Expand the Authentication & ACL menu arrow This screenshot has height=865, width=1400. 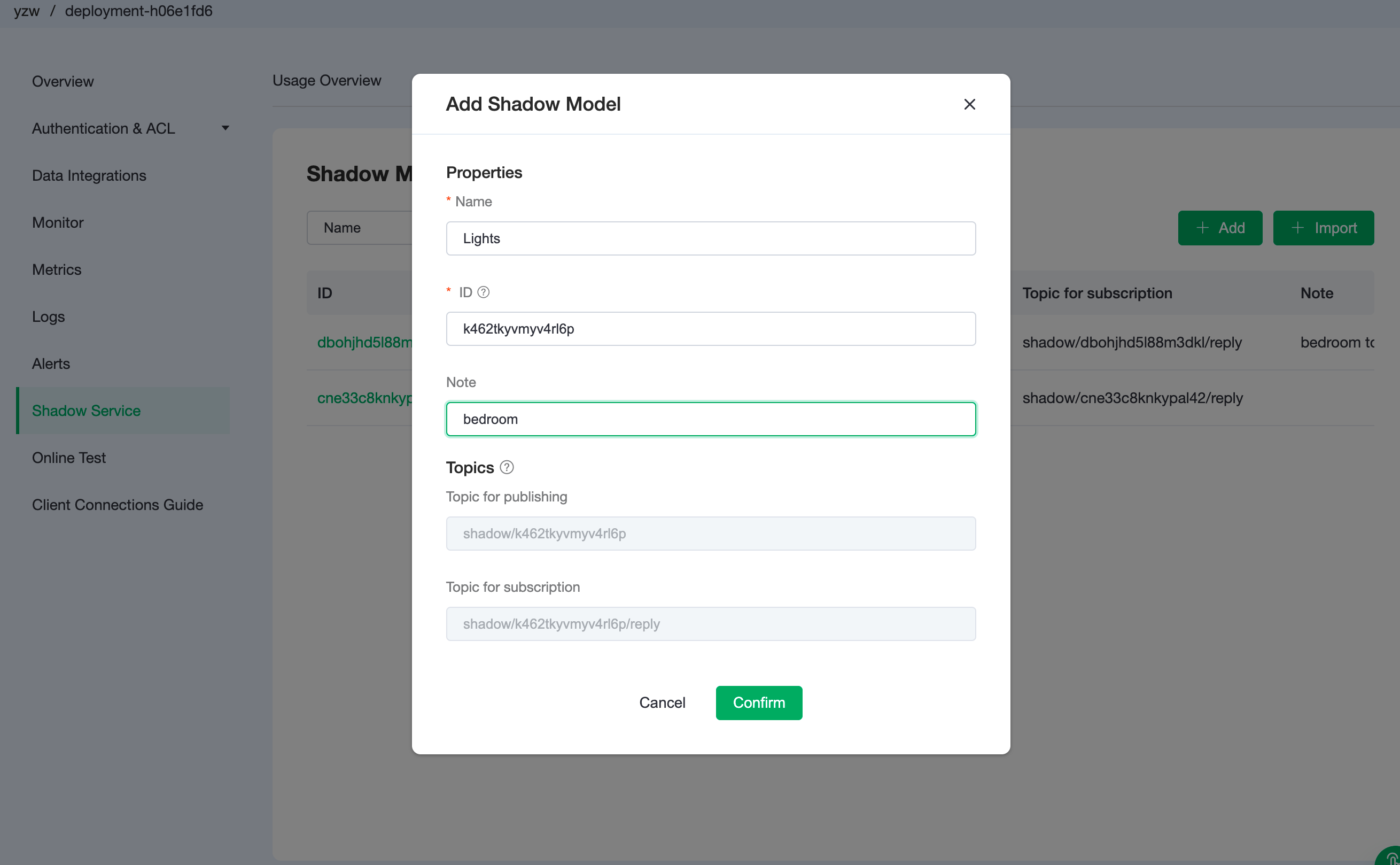(x=225, y=128)
